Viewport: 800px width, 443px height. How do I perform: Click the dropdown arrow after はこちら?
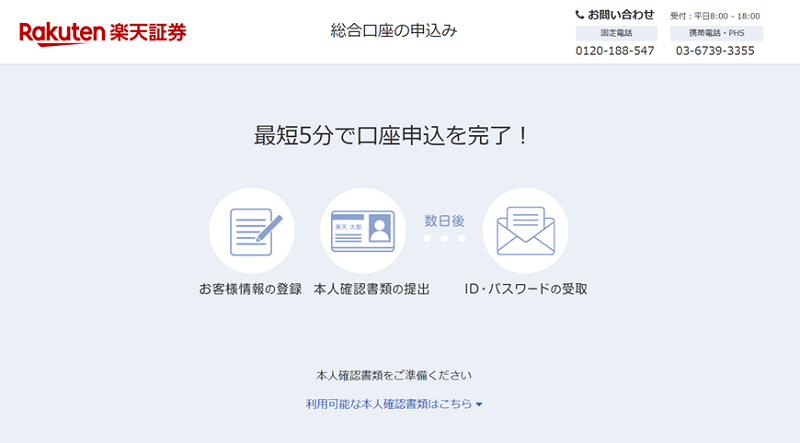479,405
